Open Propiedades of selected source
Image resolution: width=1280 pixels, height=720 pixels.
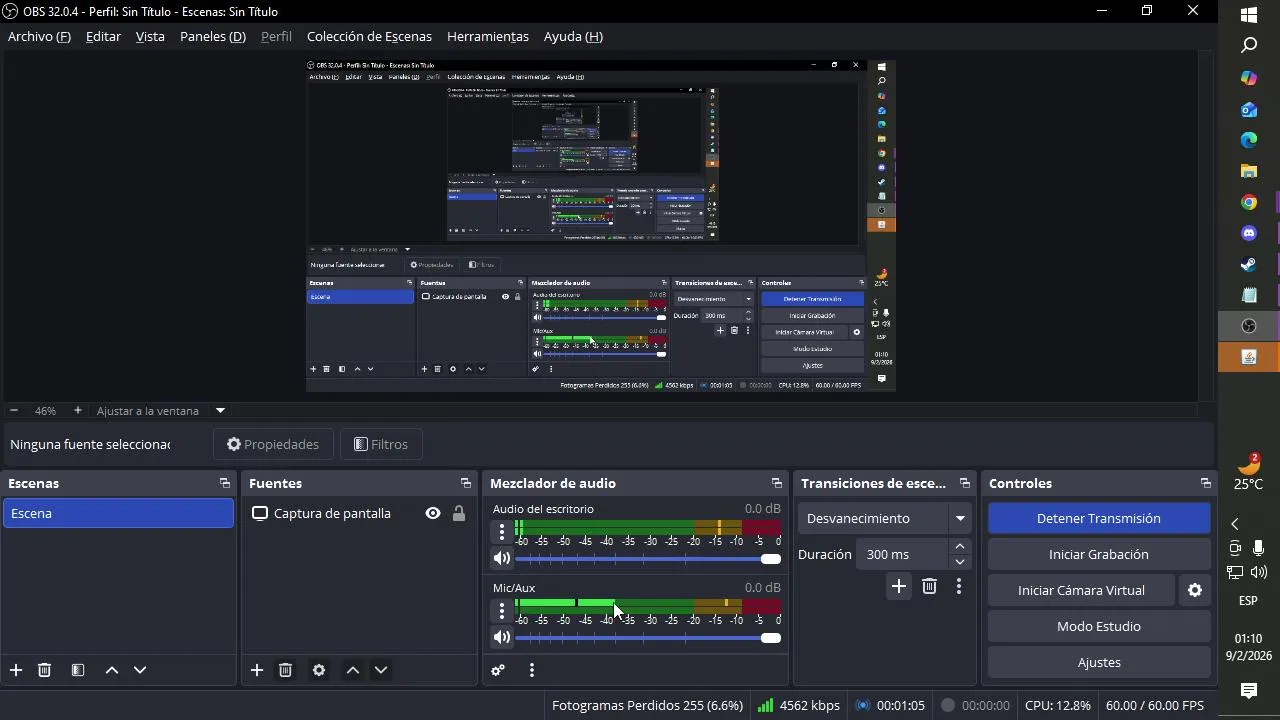273,444
